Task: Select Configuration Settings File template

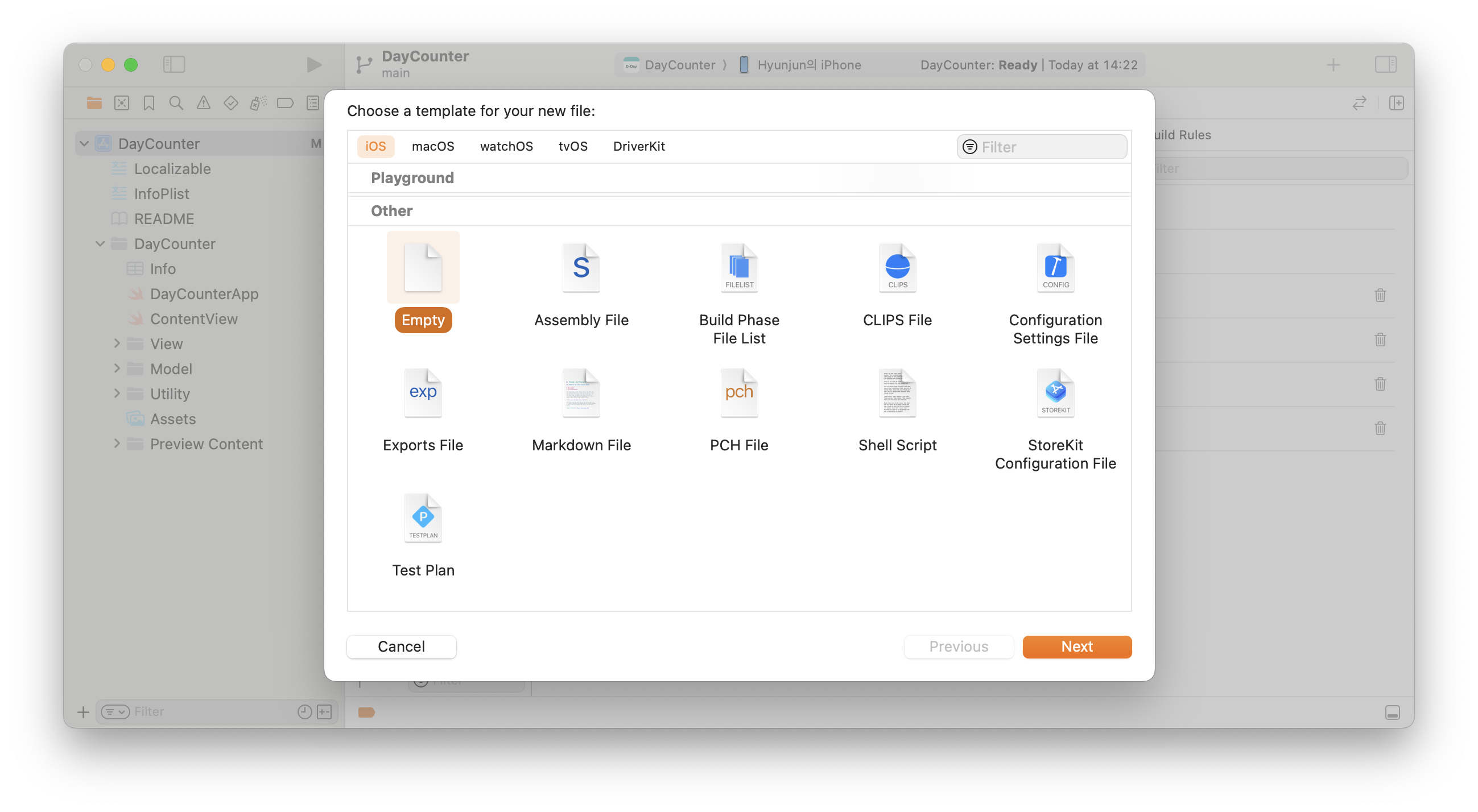Action: point(1055,268)
